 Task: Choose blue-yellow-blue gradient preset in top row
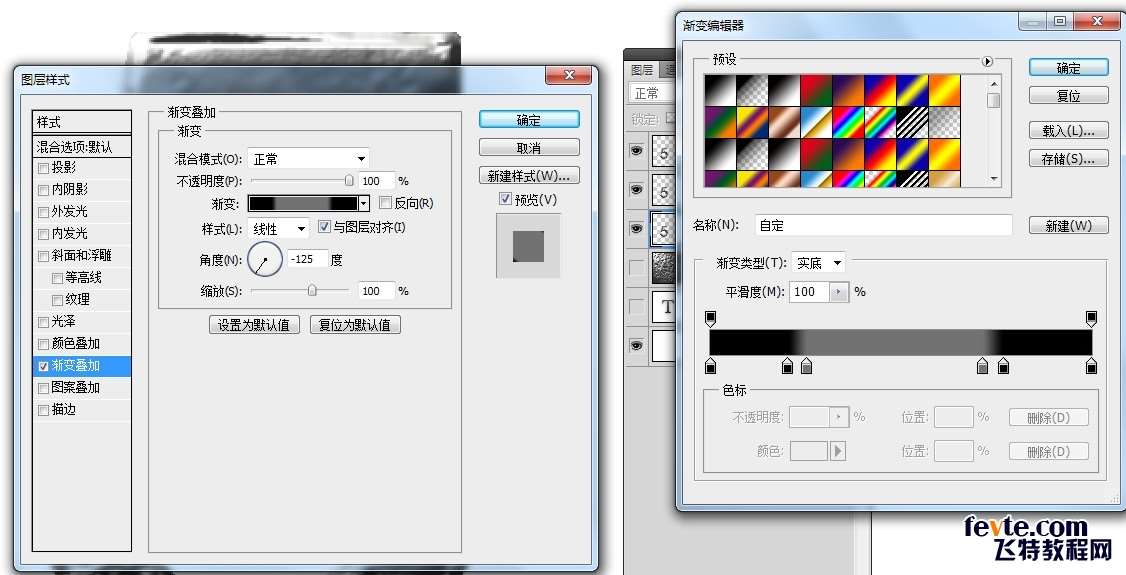click(912, 90)
